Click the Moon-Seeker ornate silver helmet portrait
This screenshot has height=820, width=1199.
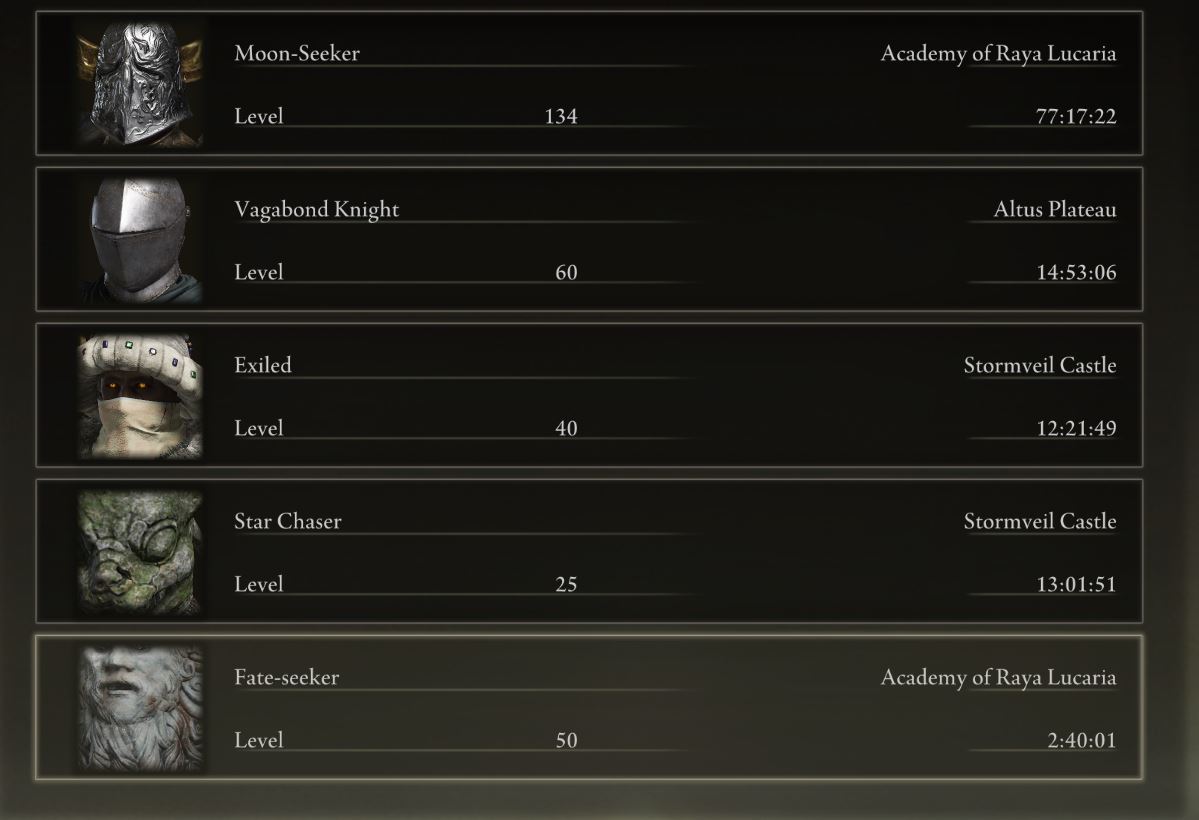[x=140, y=83]
